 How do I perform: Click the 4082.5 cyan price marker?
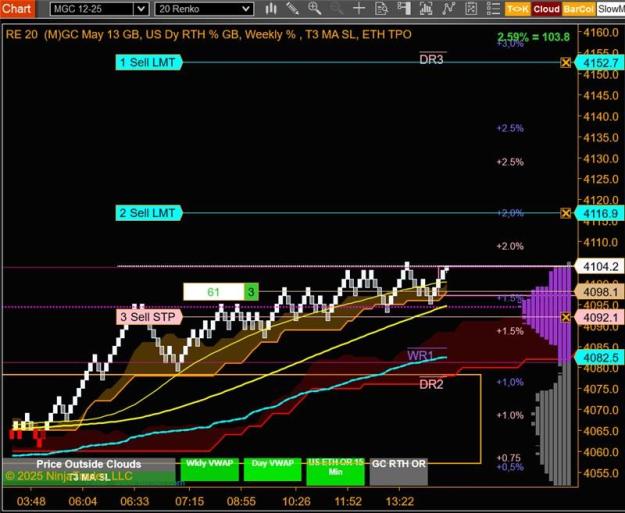[599, 357]
